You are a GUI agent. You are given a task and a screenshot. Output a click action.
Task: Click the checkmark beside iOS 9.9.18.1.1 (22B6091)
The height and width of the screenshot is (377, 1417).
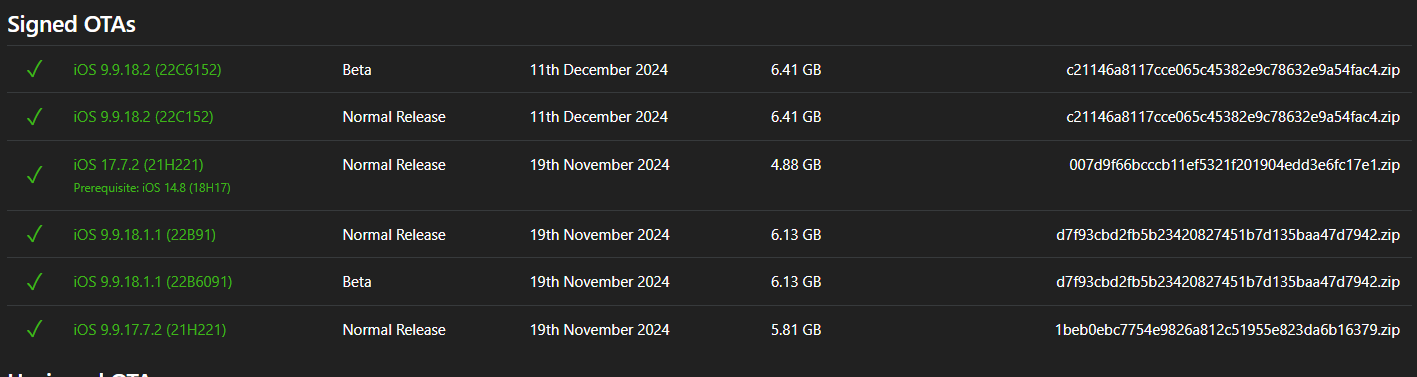(34, 282)
